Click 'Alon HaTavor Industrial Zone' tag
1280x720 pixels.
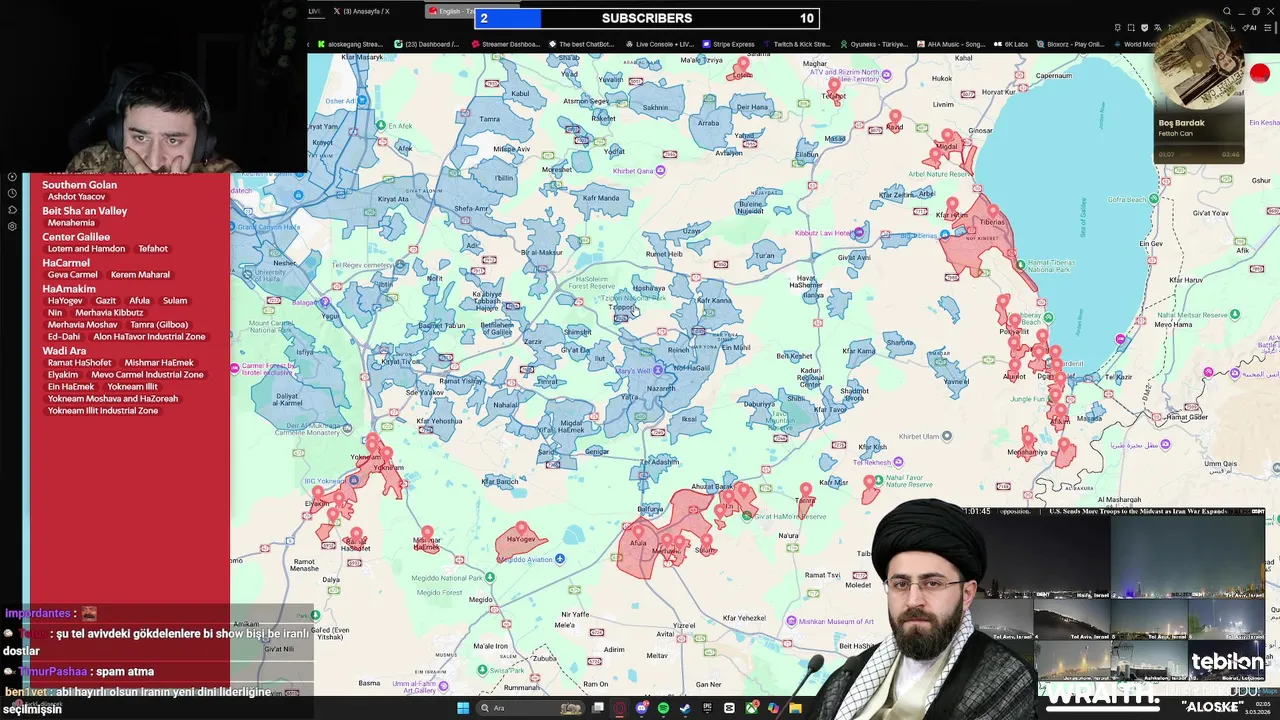point(149,337)
